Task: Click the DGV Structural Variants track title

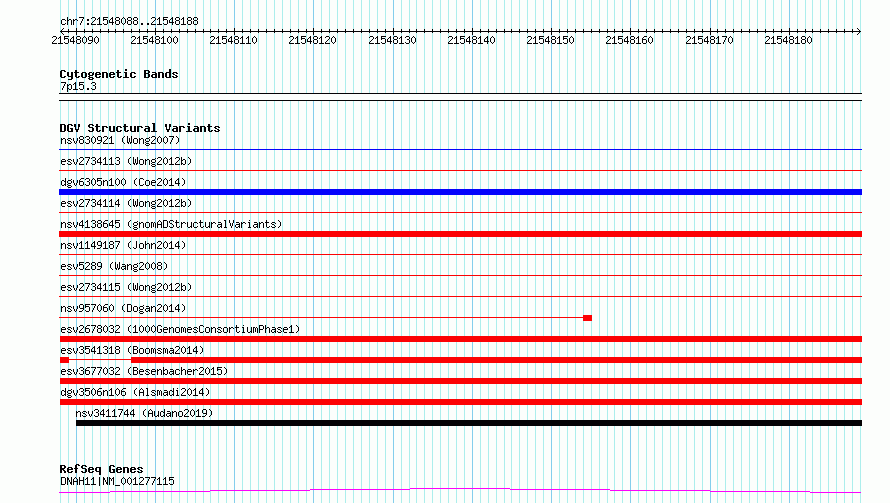Action: [x=140, y=128]
